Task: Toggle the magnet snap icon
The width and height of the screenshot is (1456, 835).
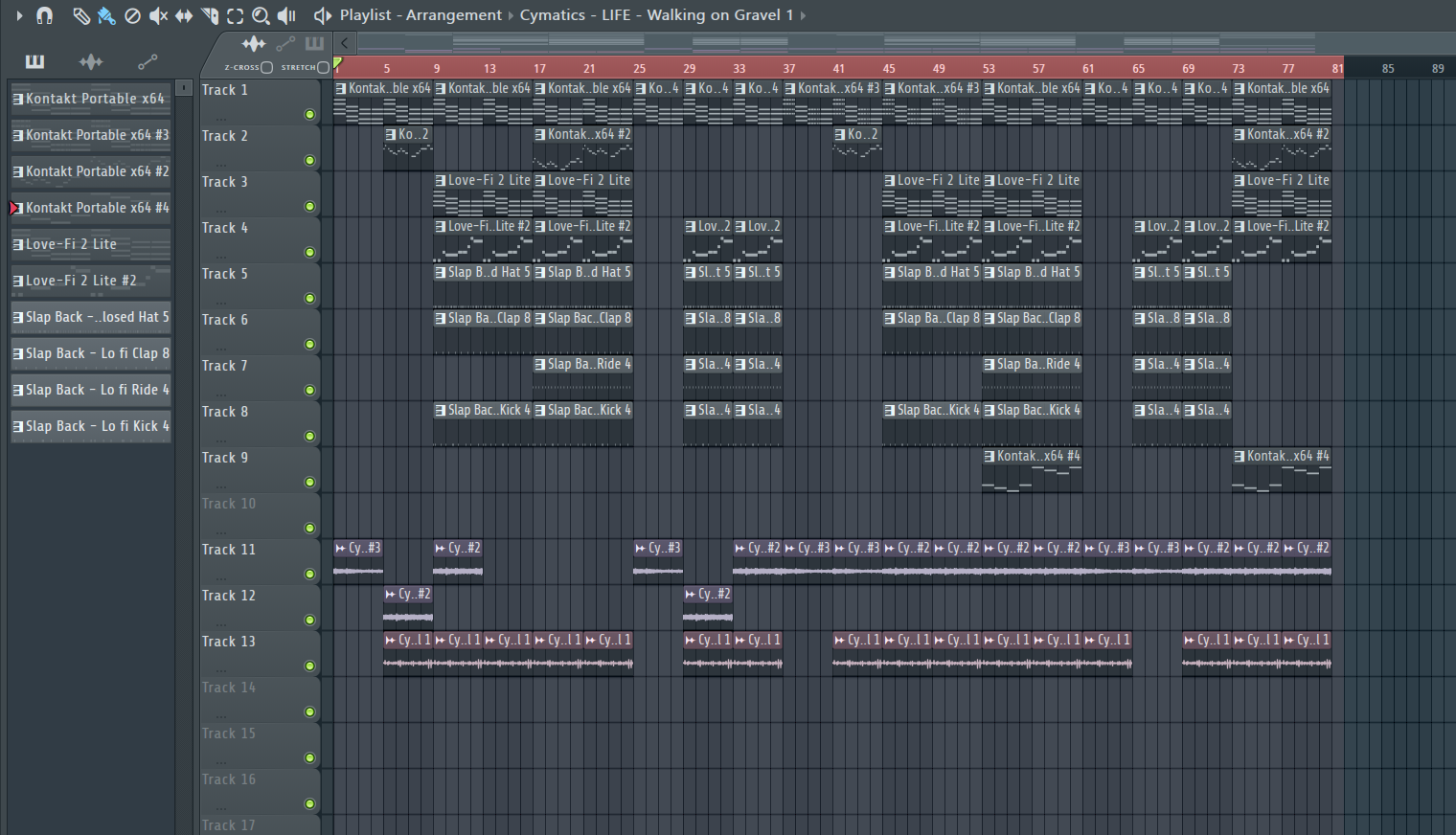Action: click(44, 15)
